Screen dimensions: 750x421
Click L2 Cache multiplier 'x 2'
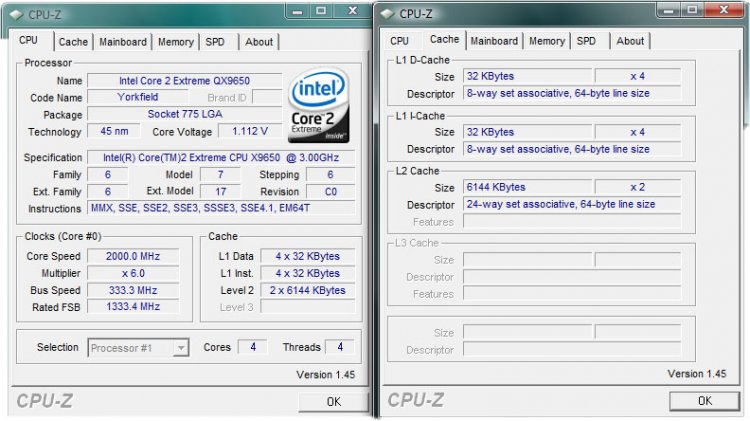[638, 188]
